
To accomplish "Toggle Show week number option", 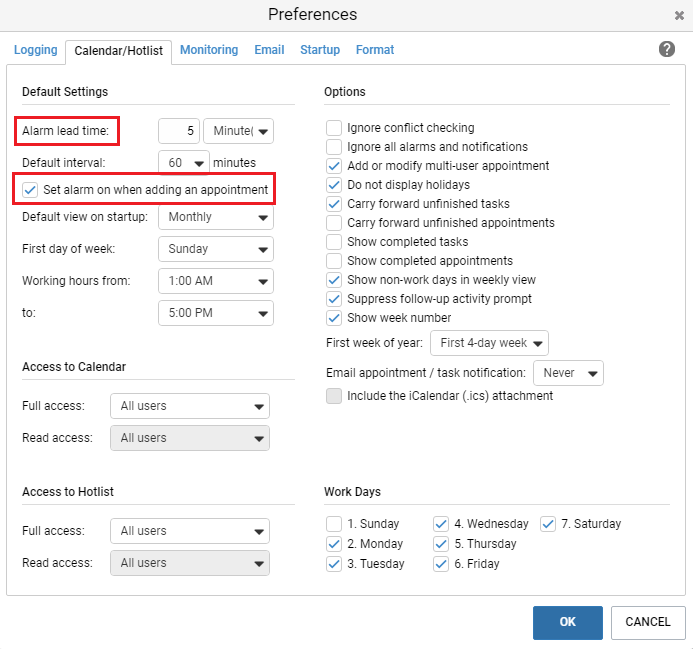I will (x=334, y=318).
